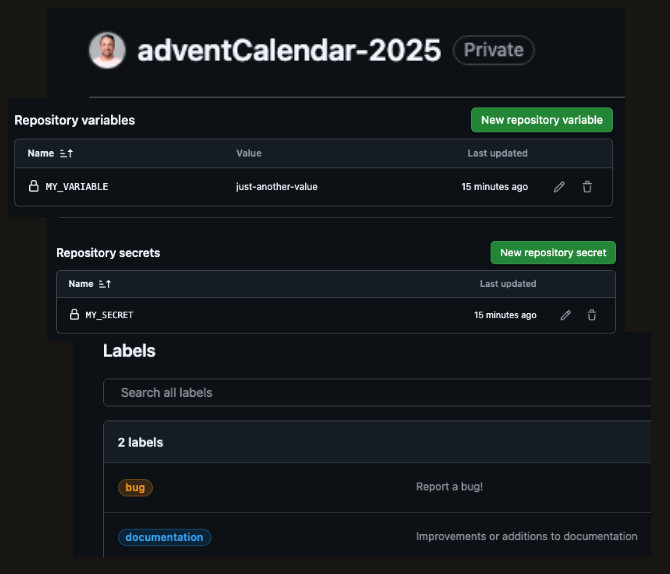Click the MY_SECRET name entry

[109, 315]
